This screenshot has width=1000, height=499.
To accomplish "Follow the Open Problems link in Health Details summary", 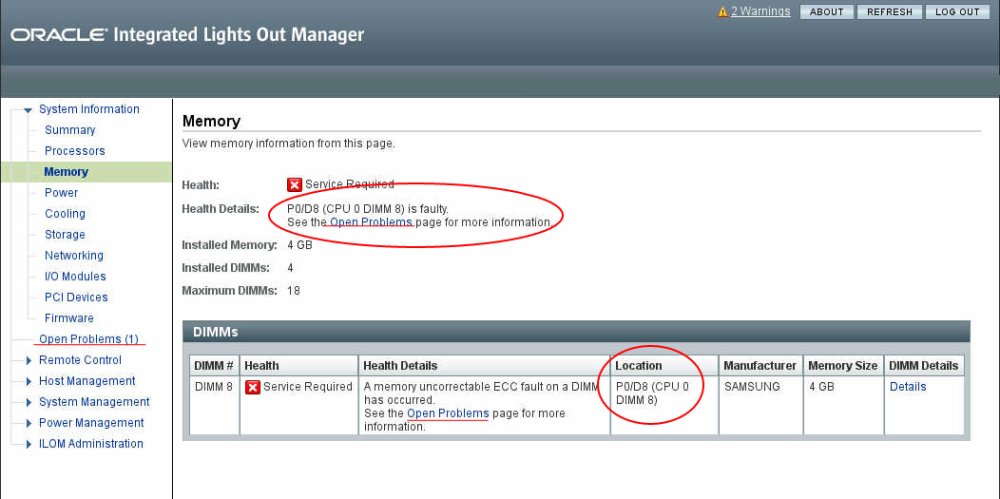I will click(371, 223).
